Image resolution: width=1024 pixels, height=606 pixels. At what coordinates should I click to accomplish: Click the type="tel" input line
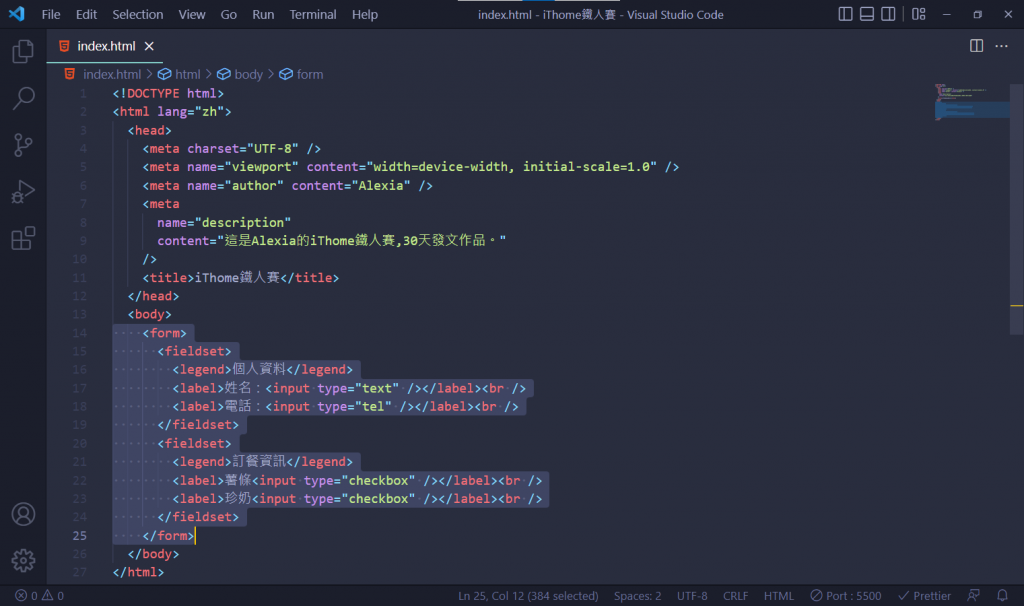pyautogui.click(x=345, y=406)
